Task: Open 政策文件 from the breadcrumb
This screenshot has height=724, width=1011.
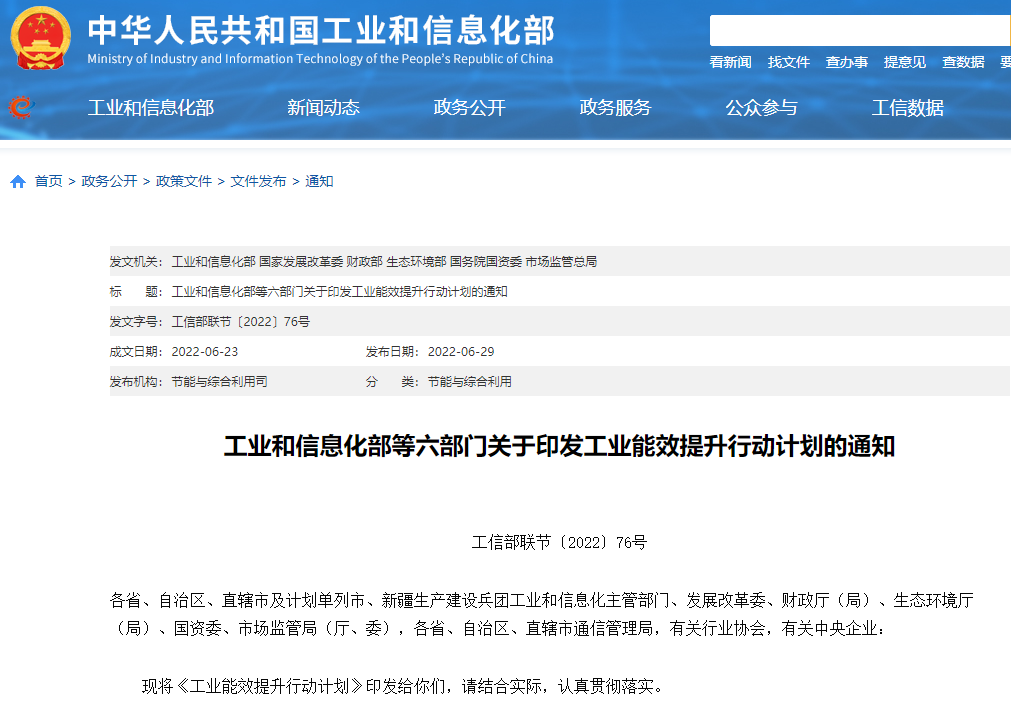Action: [x=182, y=181]
